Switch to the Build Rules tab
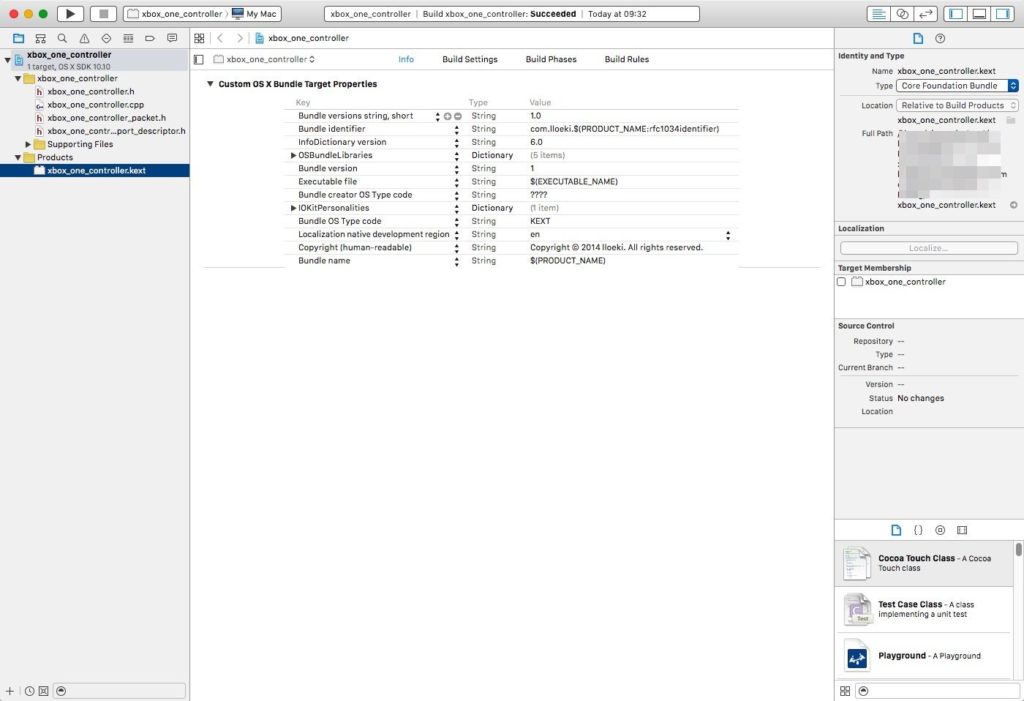 tap(627, 59)
